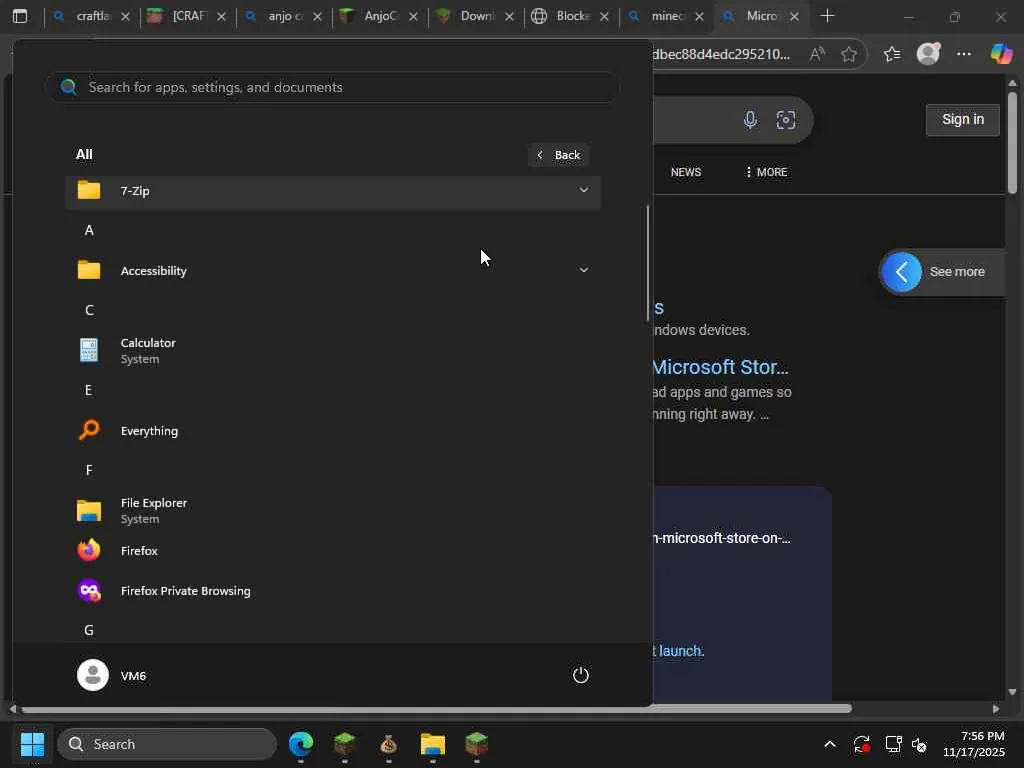Open the Microsoft Stor... result link
This screenshot has width=1024, height=768.
[720, 367]
